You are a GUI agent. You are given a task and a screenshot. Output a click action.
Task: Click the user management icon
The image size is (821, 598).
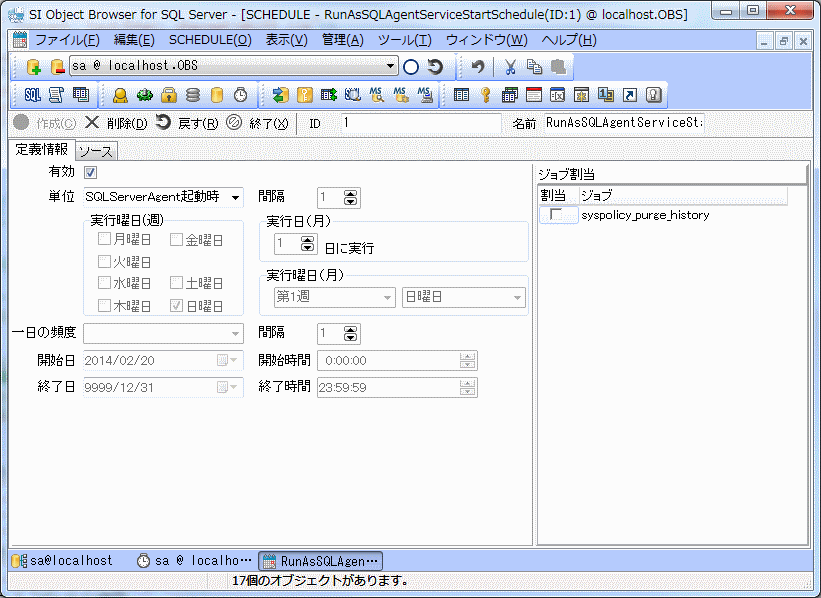120,95
